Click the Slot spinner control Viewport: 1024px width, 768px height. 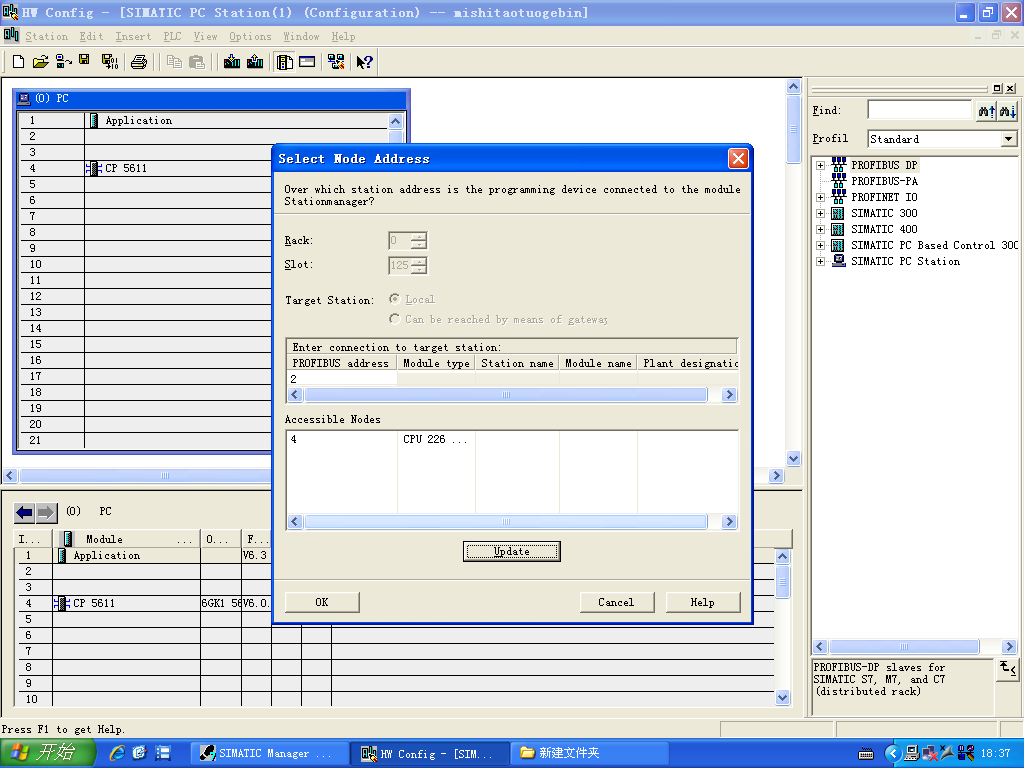(x=419, y=265)
